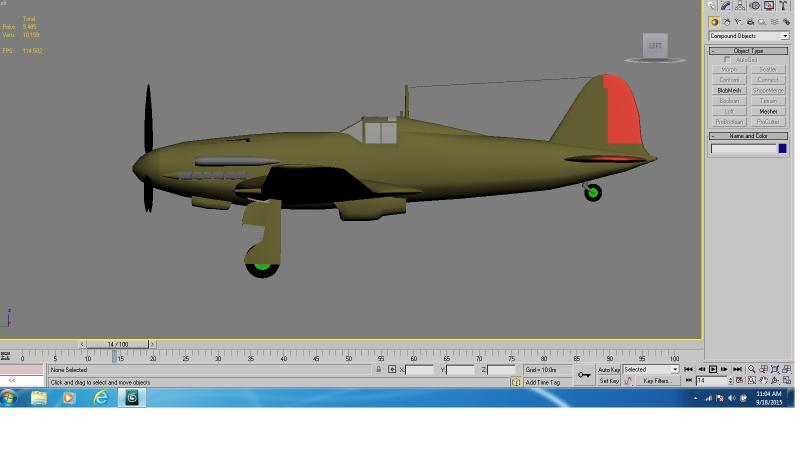The width and height of the screenshot is (800, 450).
Task: Open the Compound Objects dropdown
Action: tap(748, 36)
